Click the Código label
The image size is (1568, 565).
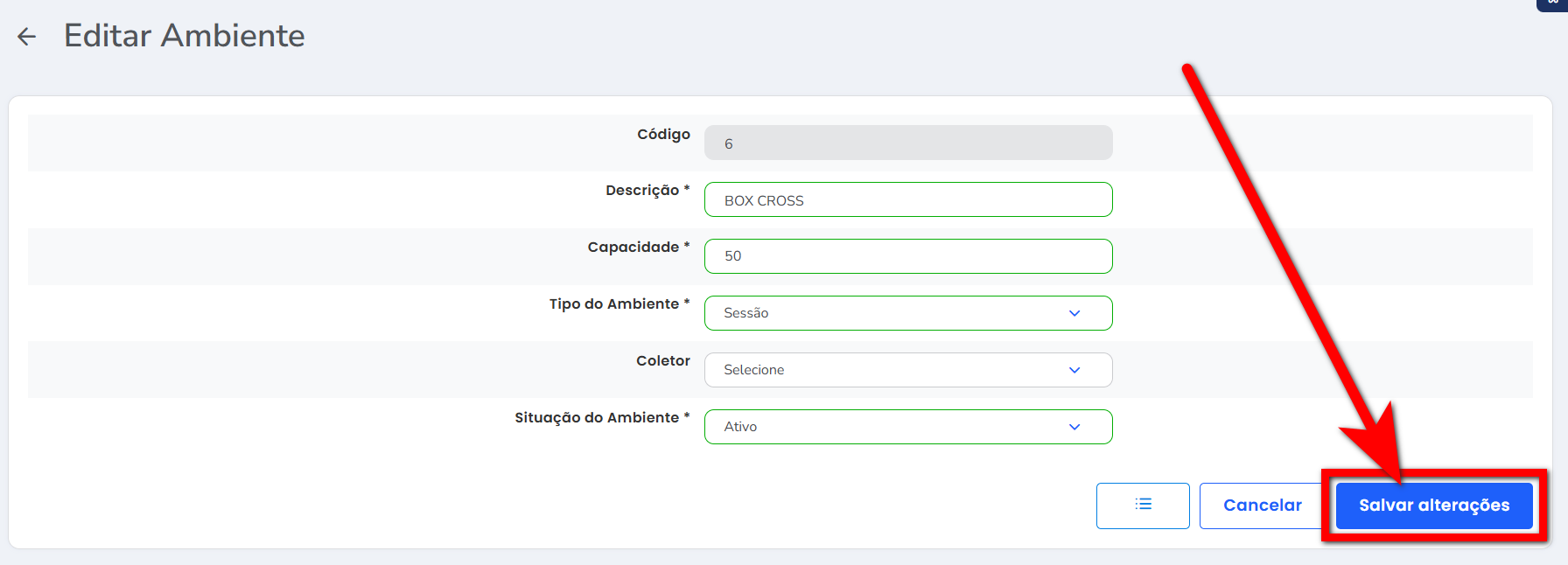pyautogui.click(x=663, y=135)
